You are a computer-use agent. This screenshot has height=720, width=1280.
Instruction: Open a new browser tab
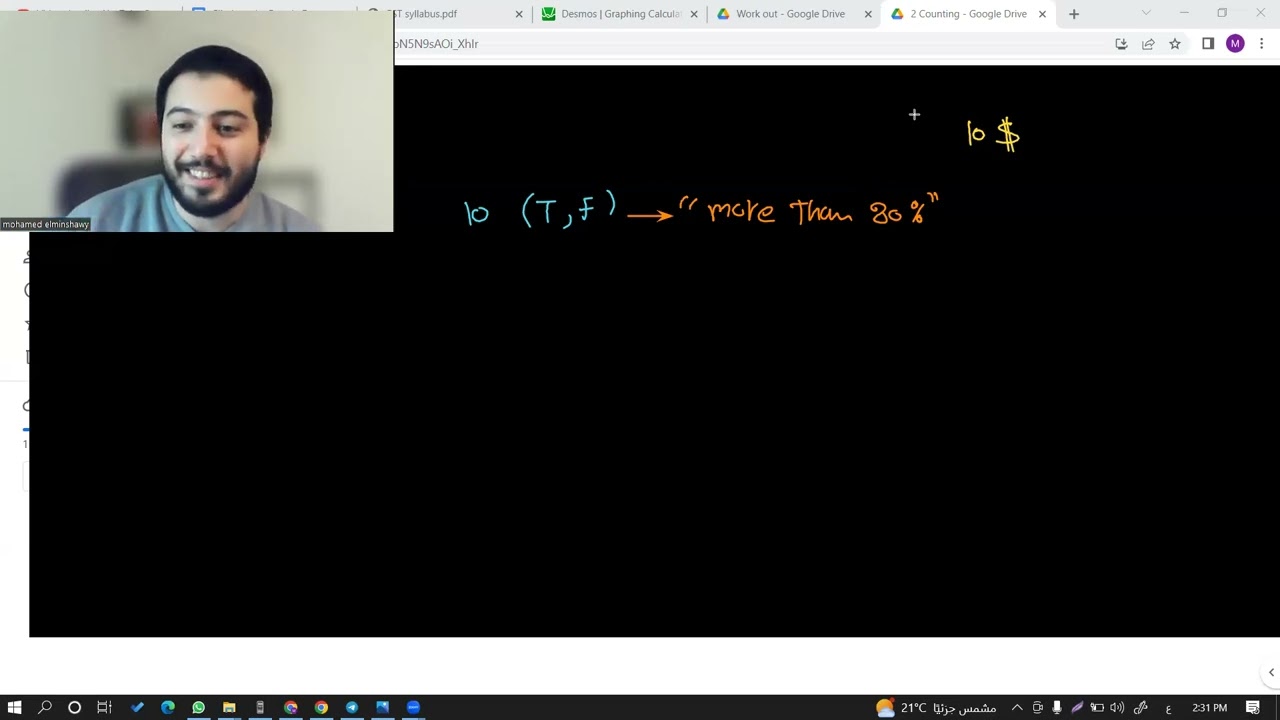tap(1074, 14)
